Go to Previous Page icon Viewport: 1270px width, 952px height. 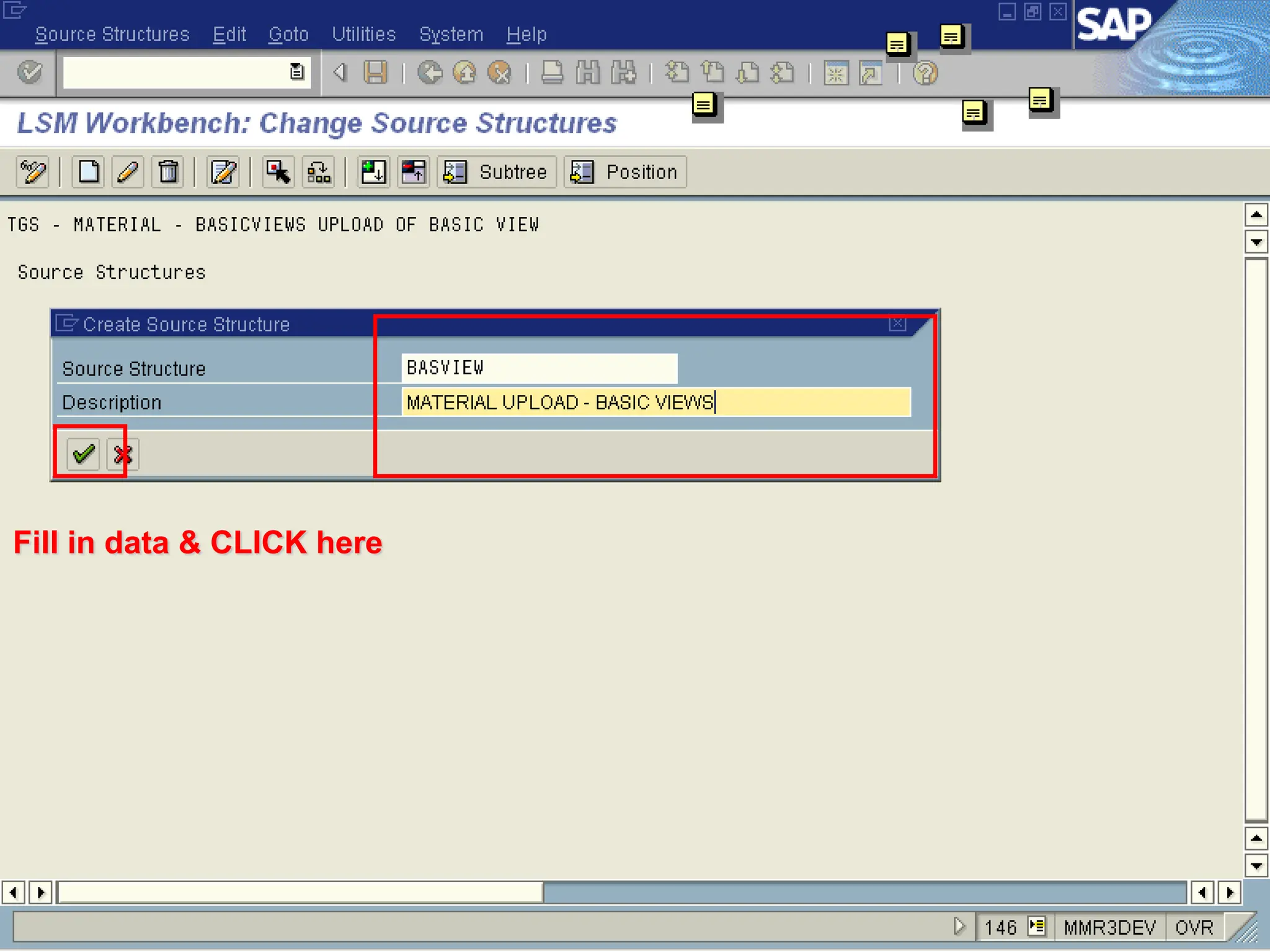(x=713, y=73)
